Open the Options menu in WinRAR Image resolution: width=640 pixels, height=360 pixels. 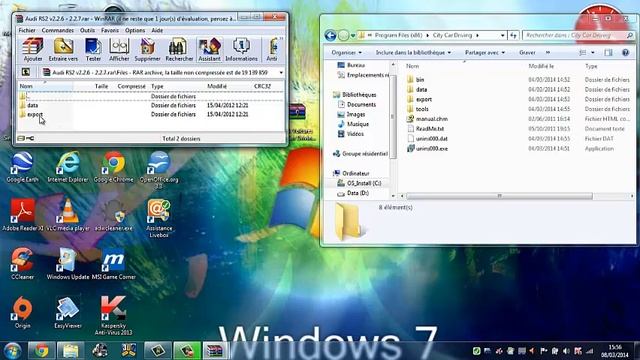click(x=135, y=31)
